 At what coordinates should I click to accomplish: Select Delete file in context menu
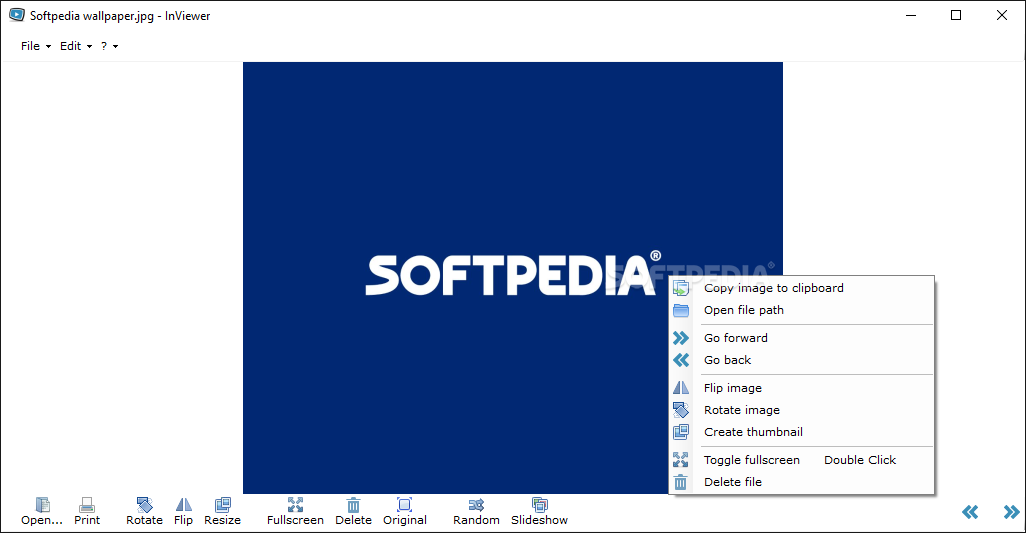[x=803, y=482]
